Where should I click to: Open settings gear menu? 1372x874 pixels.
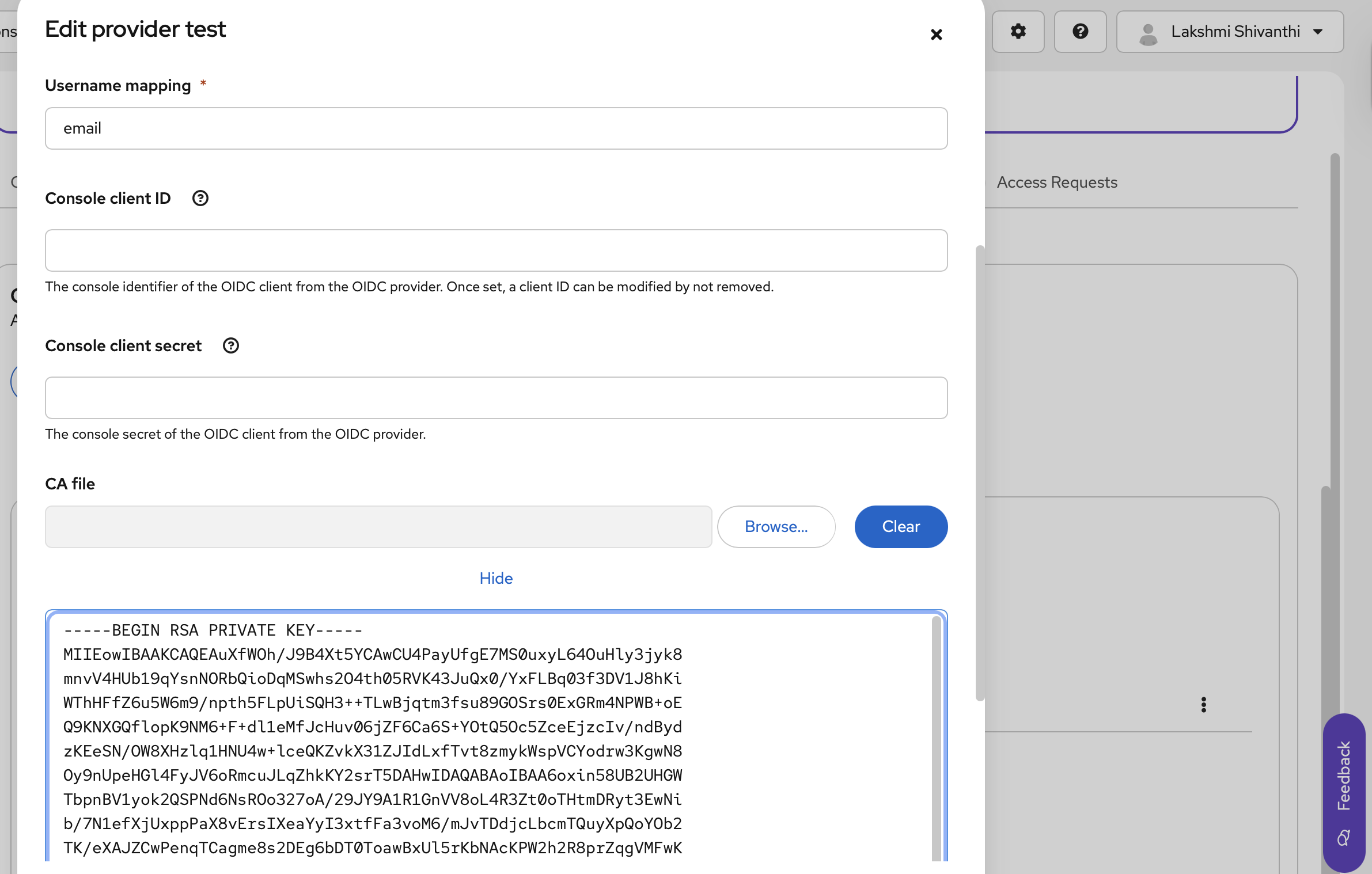1018,32
